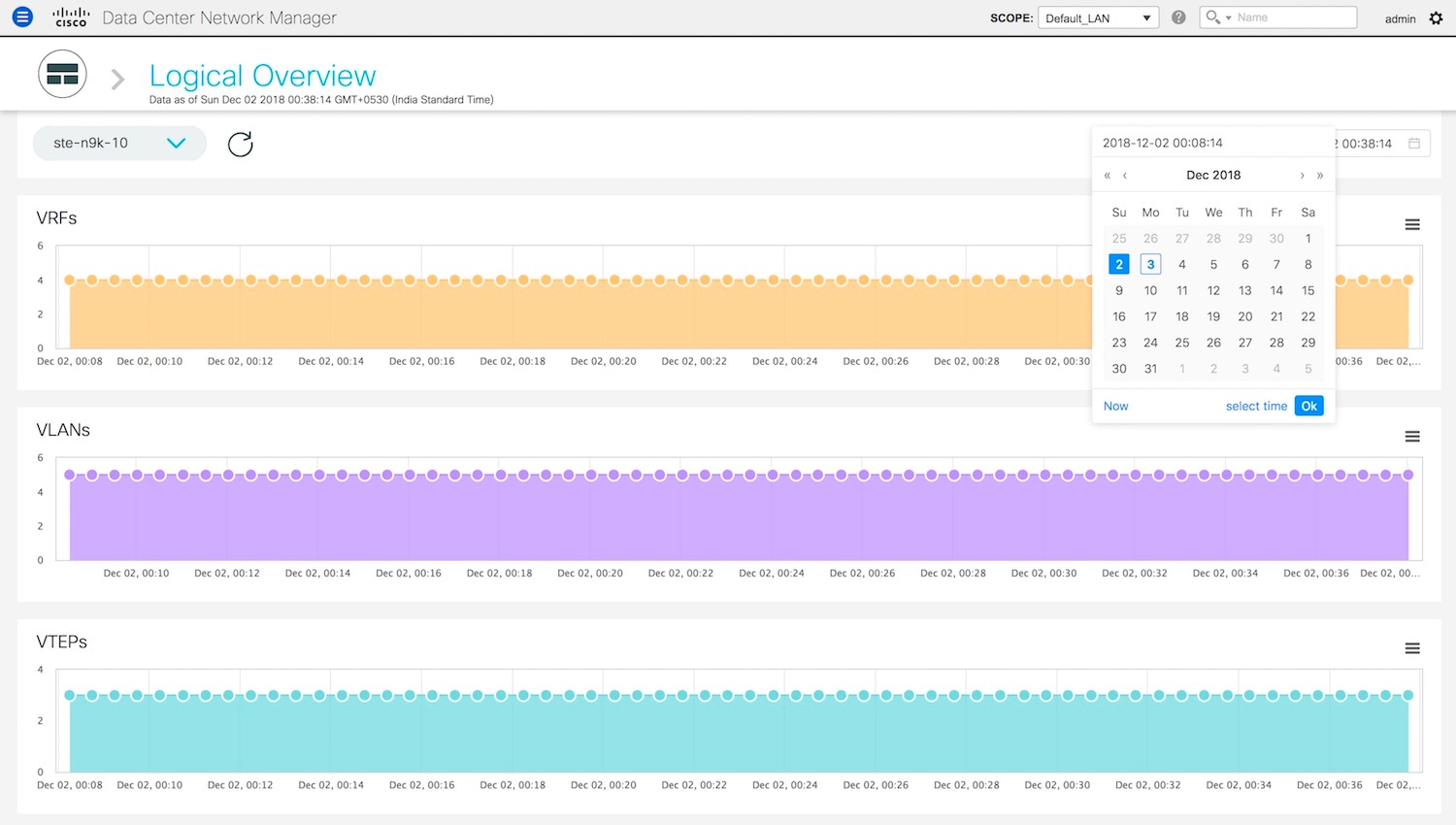The width and height of the screenshot is (1456, 825).
Task: Select December 14 in the calendar
Action: [1276, 290]
